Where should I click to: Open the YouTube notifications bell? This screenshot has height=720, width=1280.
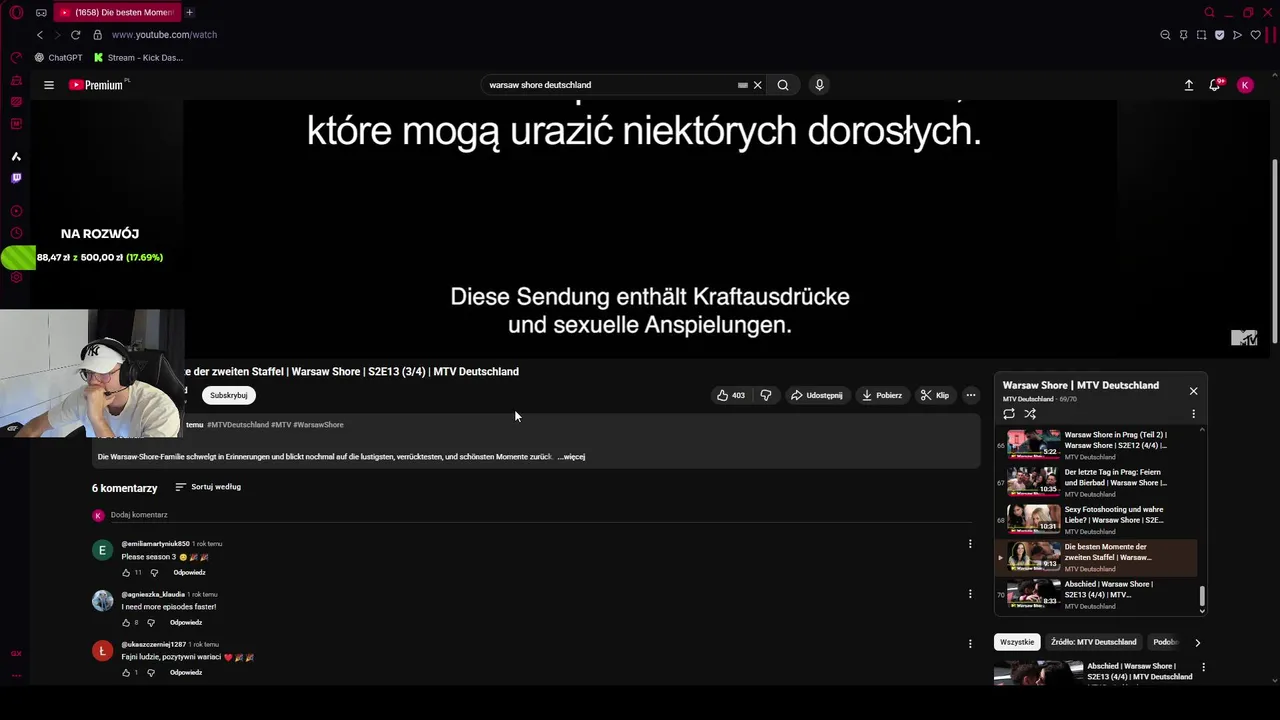click(1215, 85)
